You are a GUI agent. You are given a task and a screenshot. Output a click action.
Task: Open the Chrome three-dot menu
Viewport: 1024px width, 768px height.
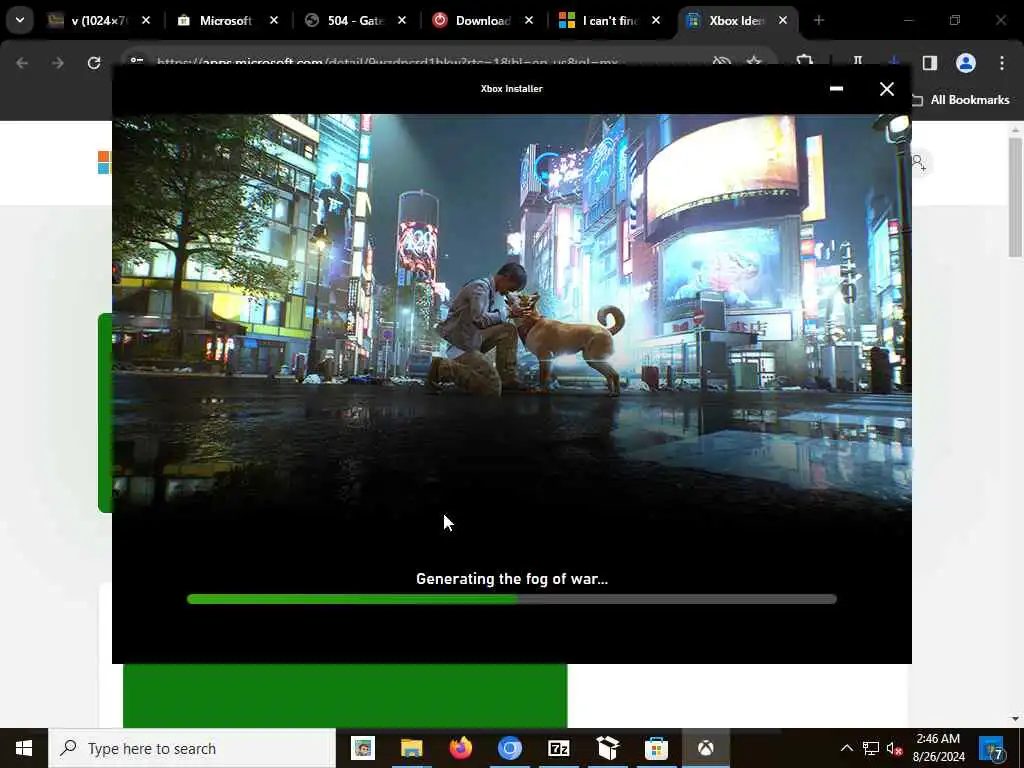[1002, 63]
